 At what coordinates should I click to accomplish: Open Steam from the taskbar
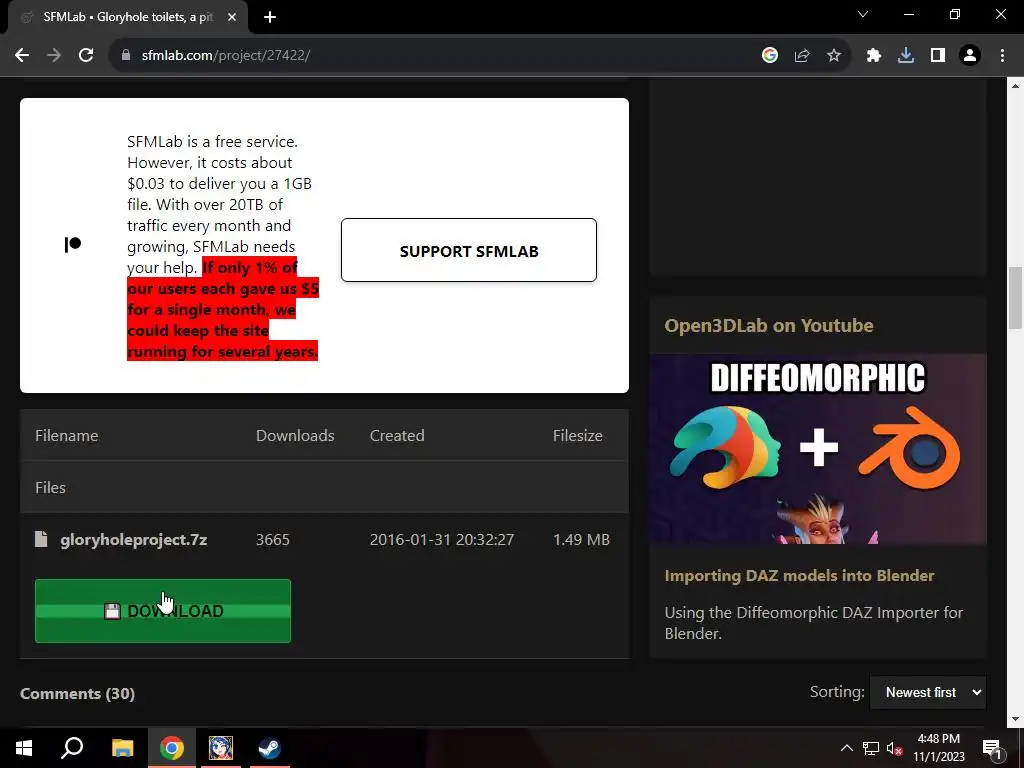pyautogui.click(x=270, y=748)
